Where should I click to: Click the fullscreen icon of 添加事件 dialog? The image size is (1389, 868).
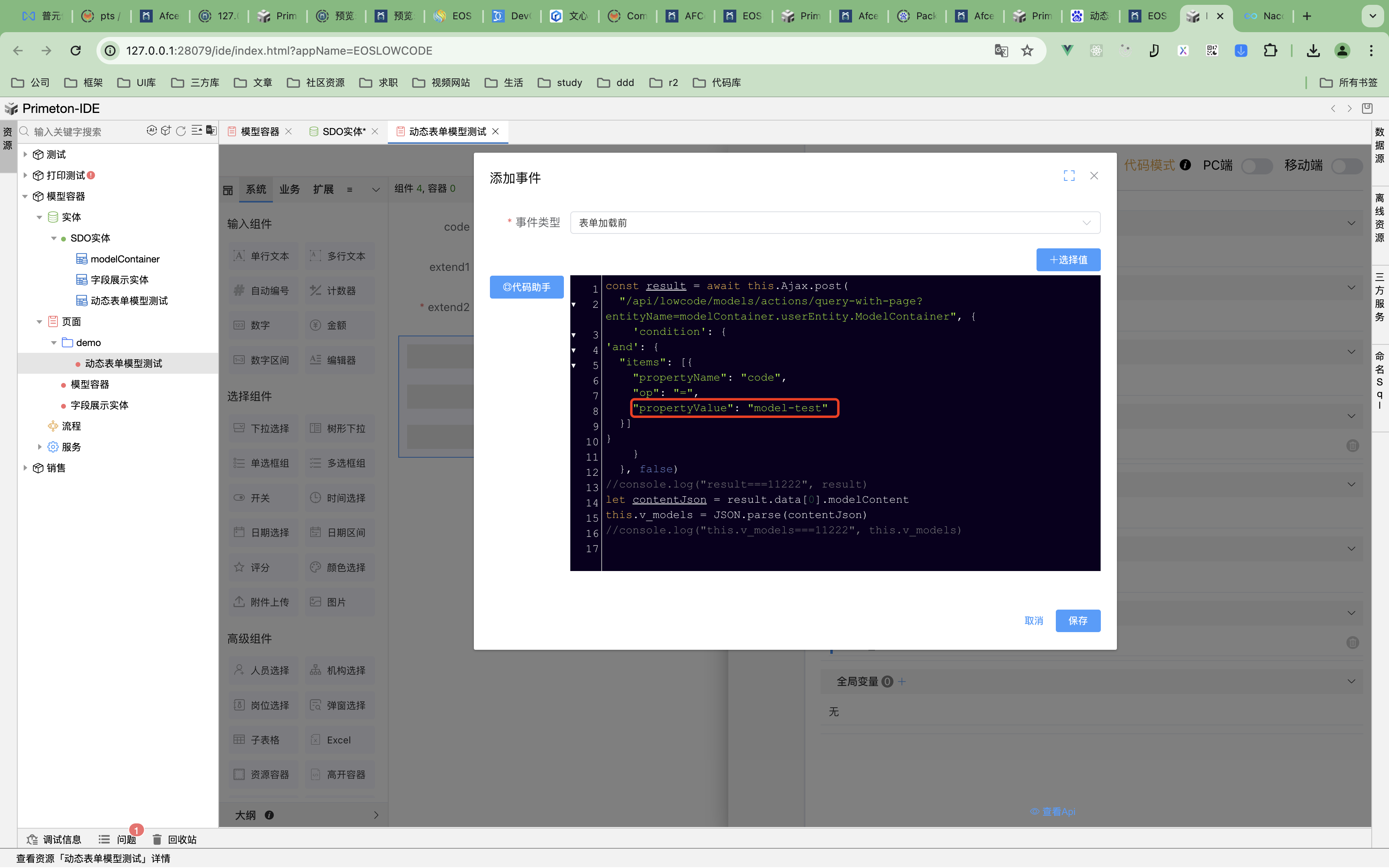pos(1069,176)
